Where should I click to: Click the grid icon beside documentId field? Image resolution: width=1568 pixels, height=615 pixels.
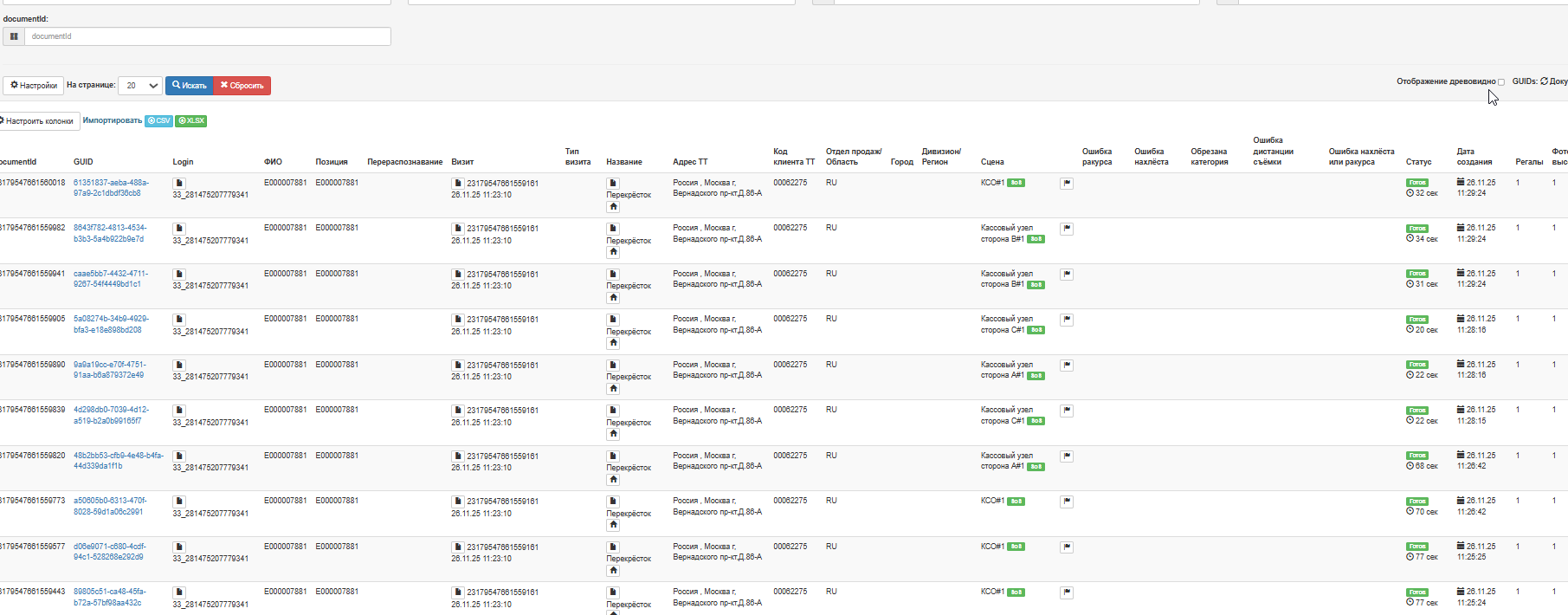tap(14, 36)
